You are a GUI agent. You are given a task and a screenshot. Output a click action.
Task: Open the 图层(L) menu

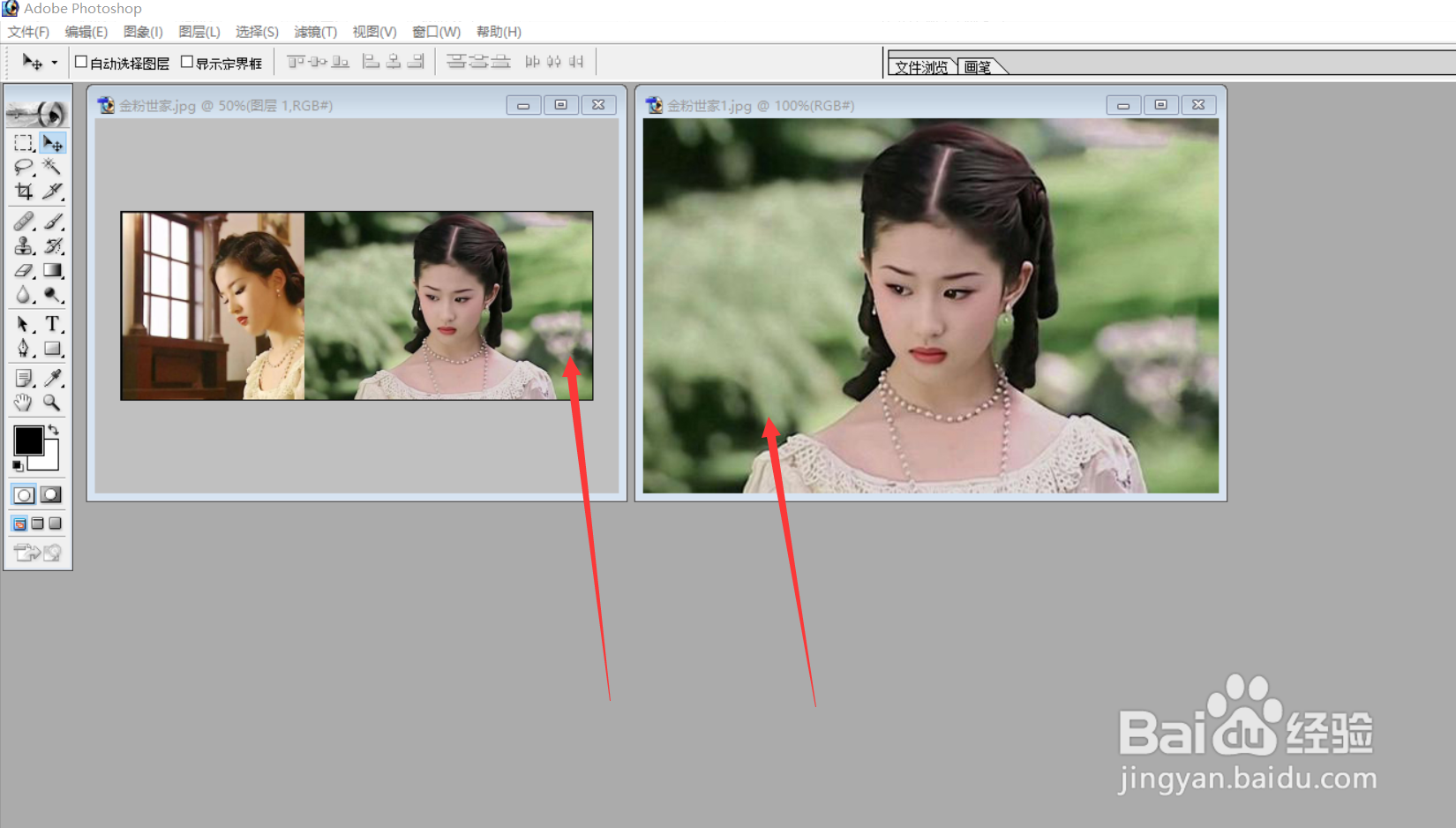[199, 32]
